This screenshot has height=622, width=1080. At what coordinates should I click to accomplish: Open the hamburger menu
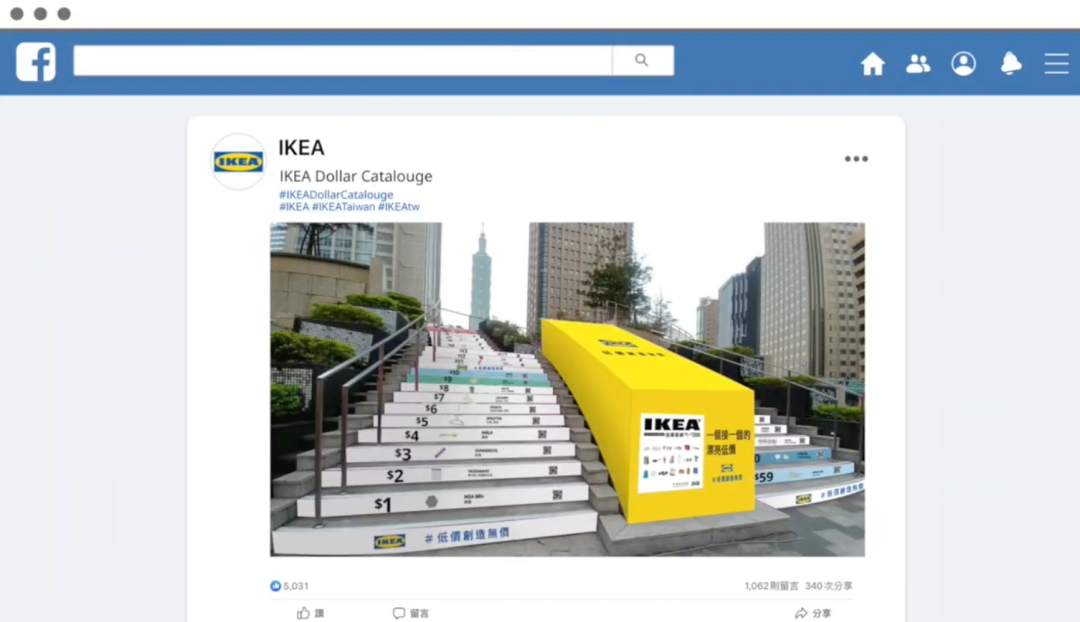(x=1056, y=63)
